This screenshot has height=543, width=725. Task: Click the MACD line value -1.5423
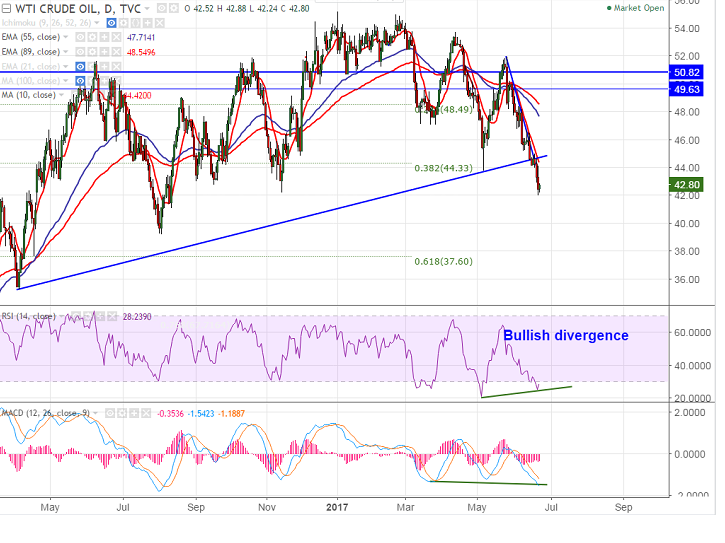(x=201, y=413)
